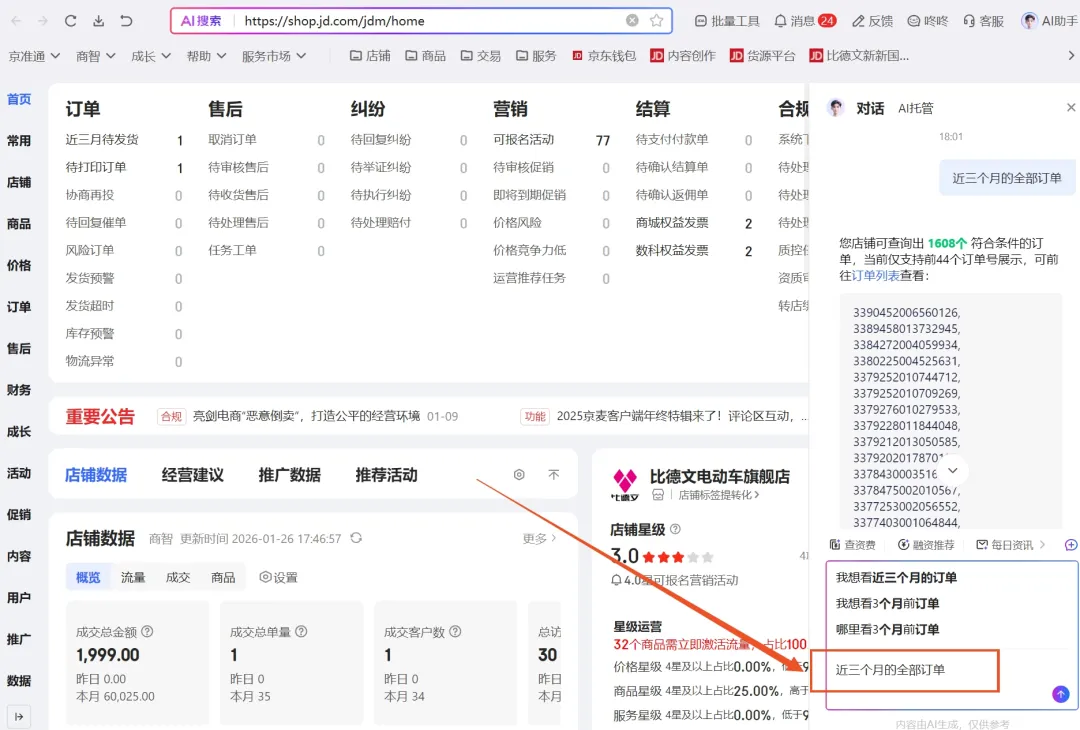Open the 货源平台 bookmark
This screenshot has height=730, width=1080.
[762, 56]
